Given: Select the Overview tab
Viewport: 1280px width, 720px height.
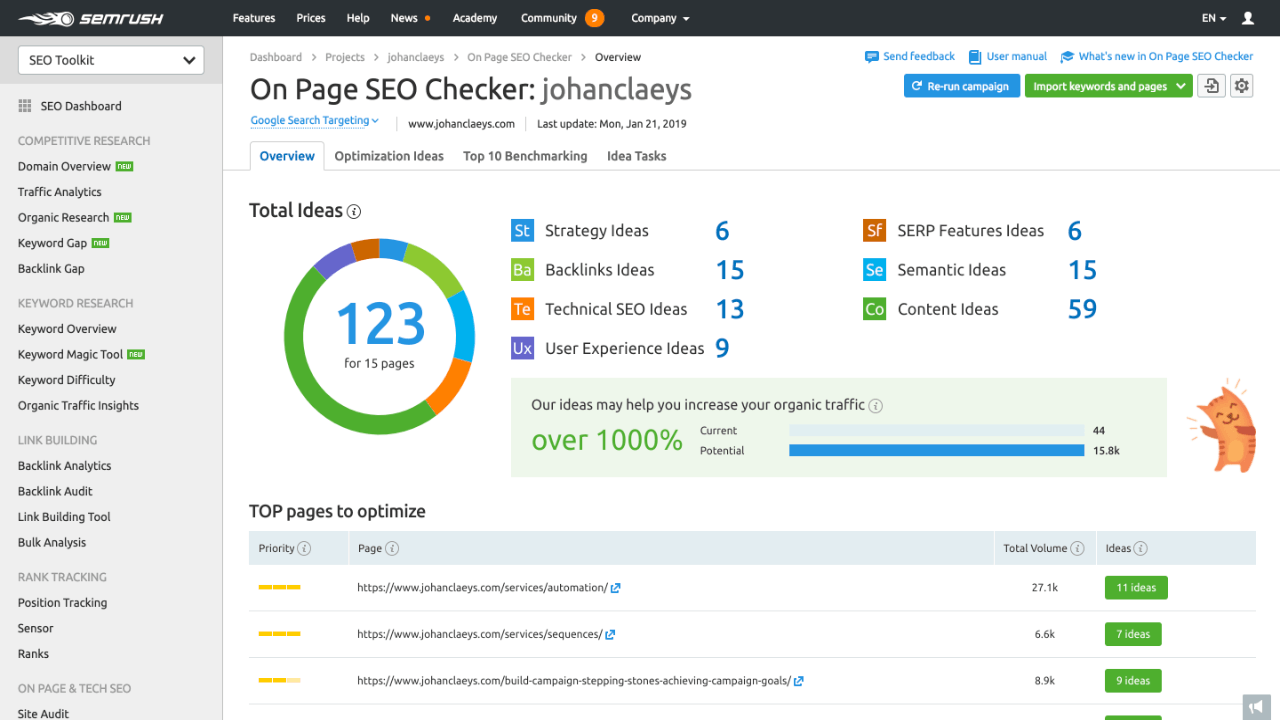Looking at the screenshot, I should pyautogui.click(x=287, y=156).
